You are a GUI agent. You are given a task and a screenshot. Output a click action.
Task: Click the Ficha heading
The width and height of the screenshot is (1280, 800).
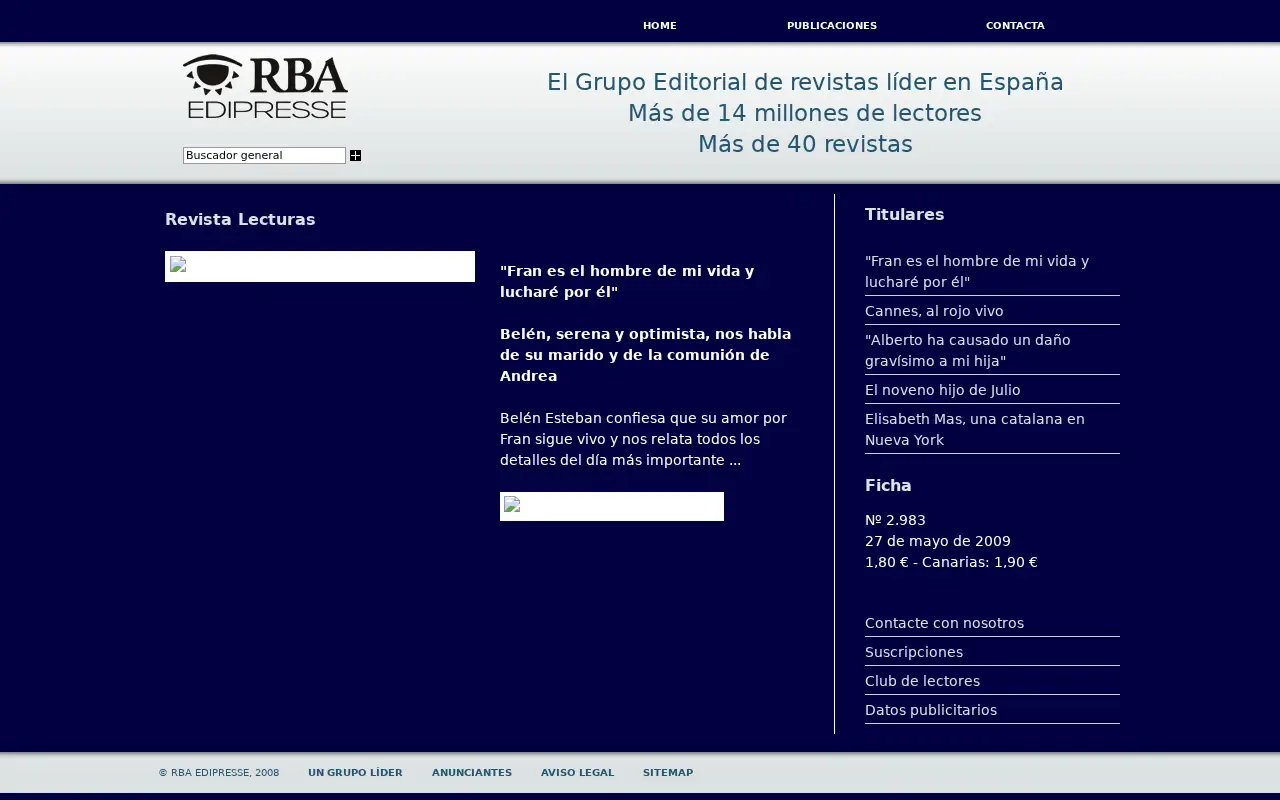point(888,485)
